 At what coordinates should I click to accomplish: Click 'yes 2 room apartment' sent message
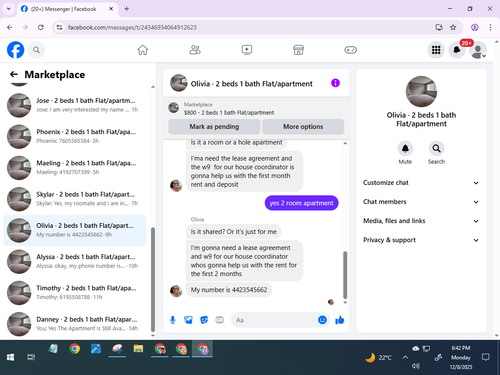point(301,203)
